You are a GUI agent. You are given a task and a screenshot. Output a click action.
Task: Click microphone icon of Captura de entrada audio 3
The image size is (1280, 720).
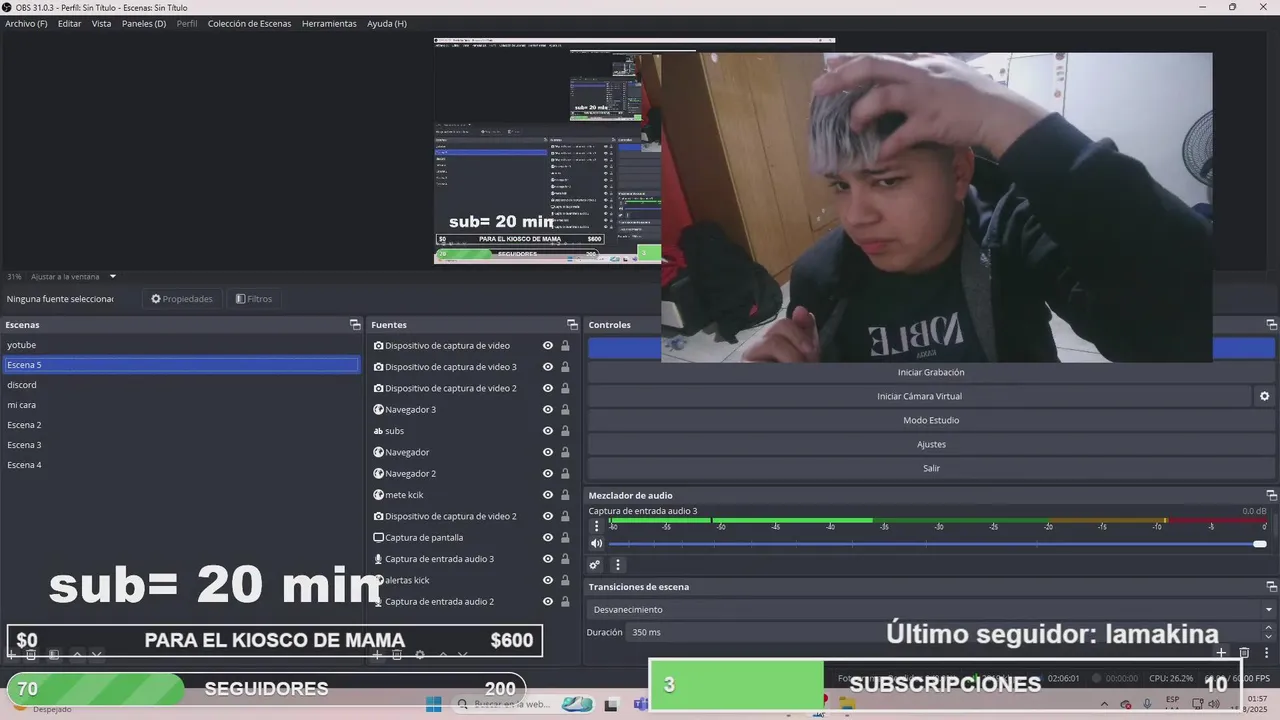379,559
